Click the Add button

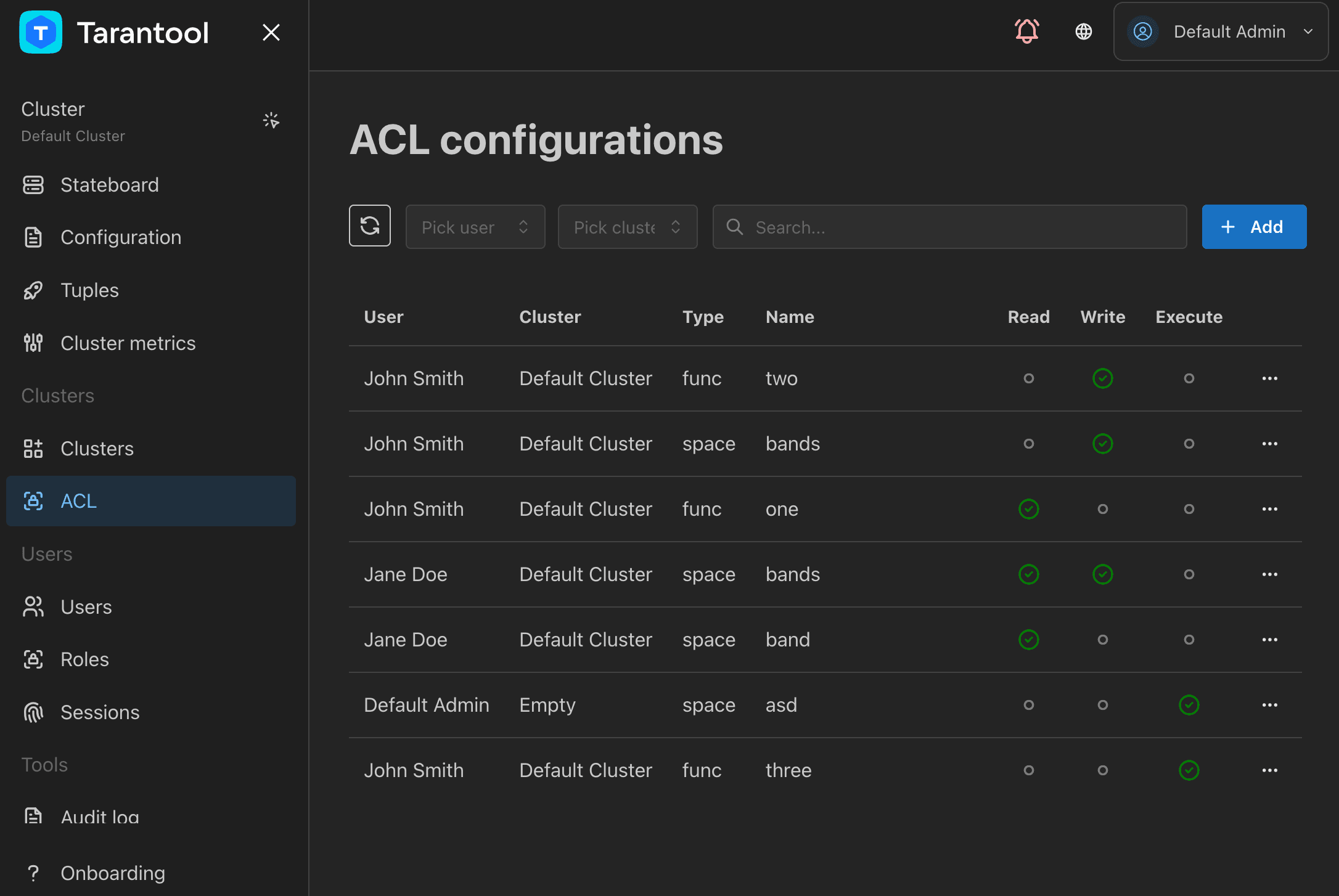pyautogui.click(x=1254, y=227)
